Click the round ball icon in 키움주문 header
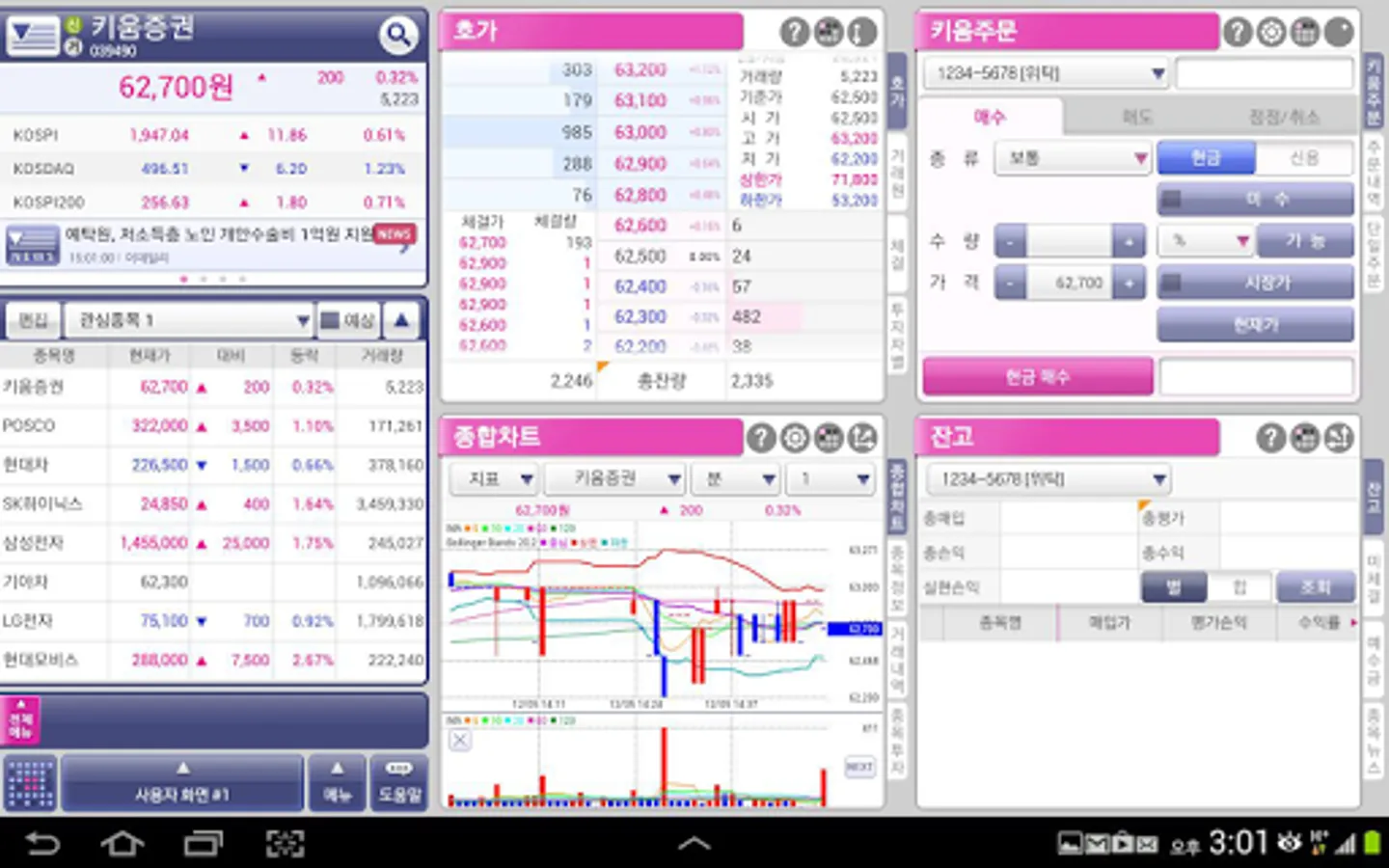 point(1339,32)
